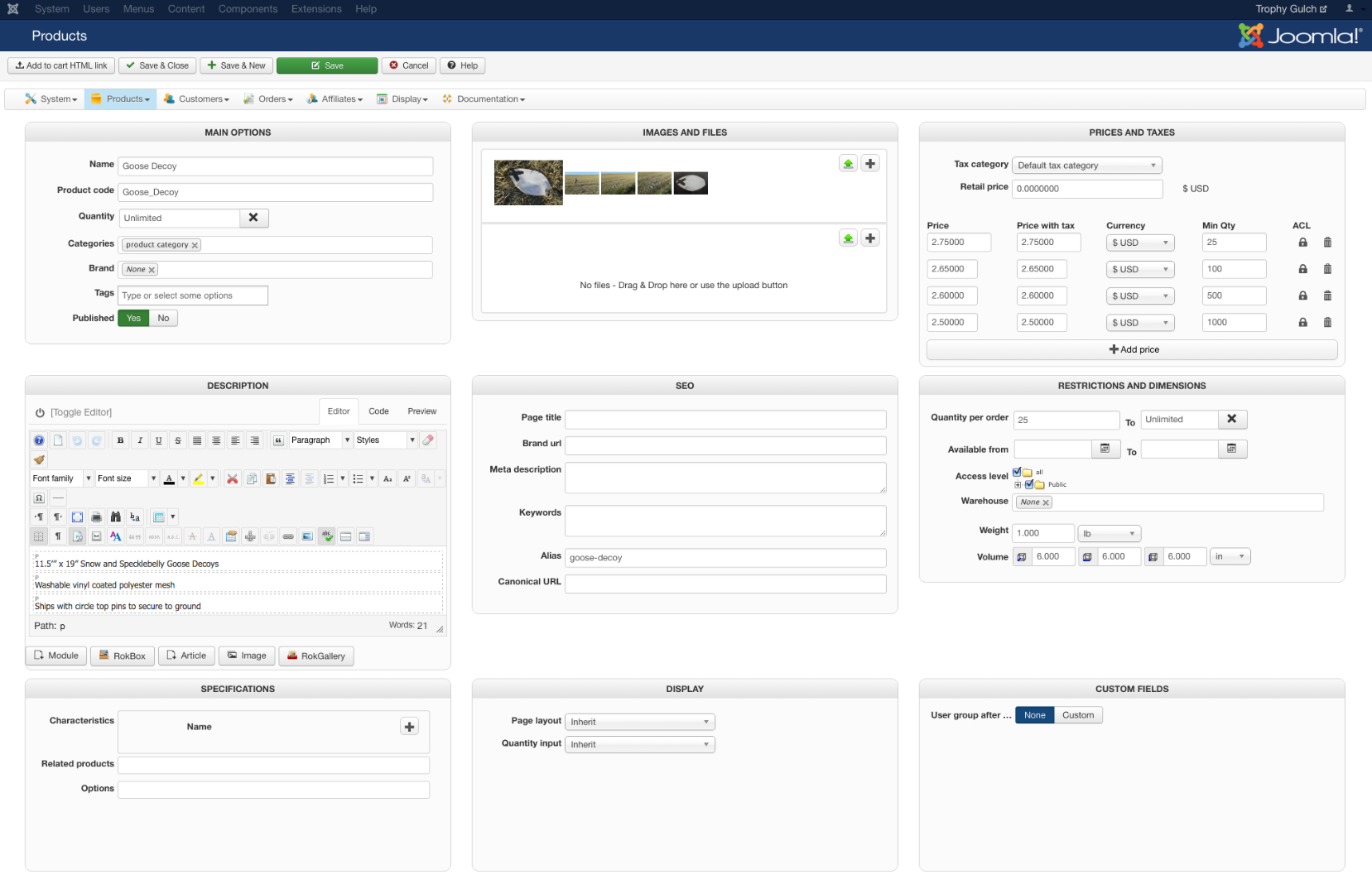The height and width of the screenshot is (894, 1372).
Task: Select Custom for User group after purchase
Action: (x=1077, y=715)
